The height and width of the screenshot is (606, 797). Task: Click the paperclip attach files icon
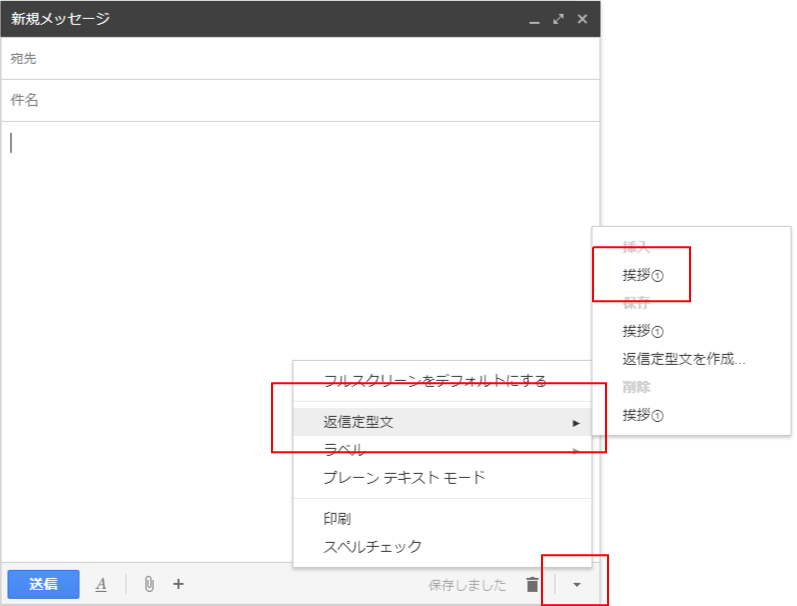tap(149, 584)
